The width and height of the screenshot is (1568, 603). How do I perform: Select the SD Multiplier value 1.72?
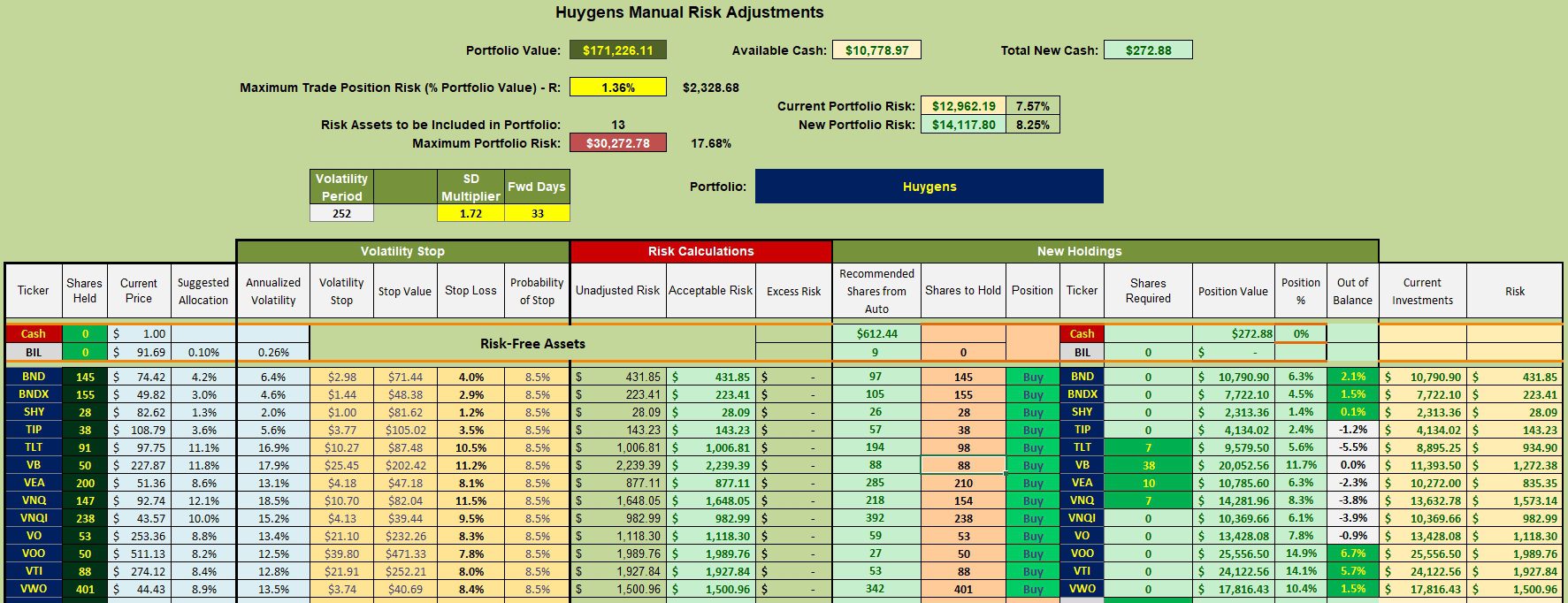pos(470,213)
